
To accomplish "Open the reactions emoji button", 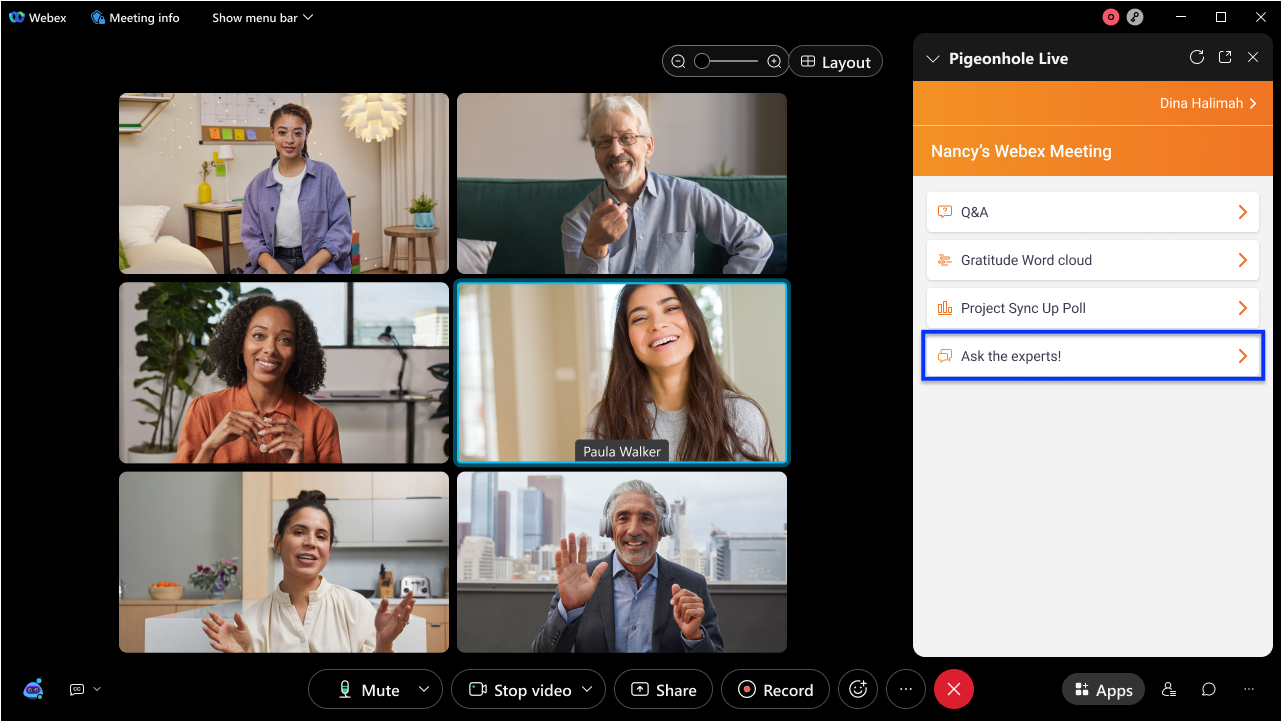I will coord(858,690).
